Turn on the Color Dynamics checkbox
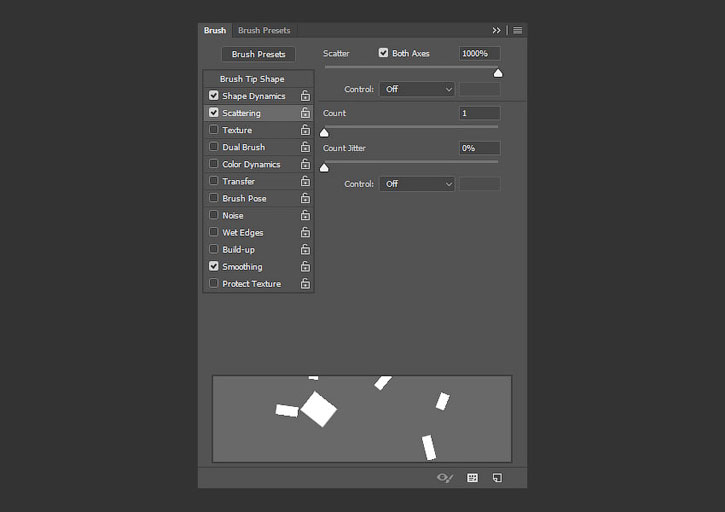 click(214, 164)
